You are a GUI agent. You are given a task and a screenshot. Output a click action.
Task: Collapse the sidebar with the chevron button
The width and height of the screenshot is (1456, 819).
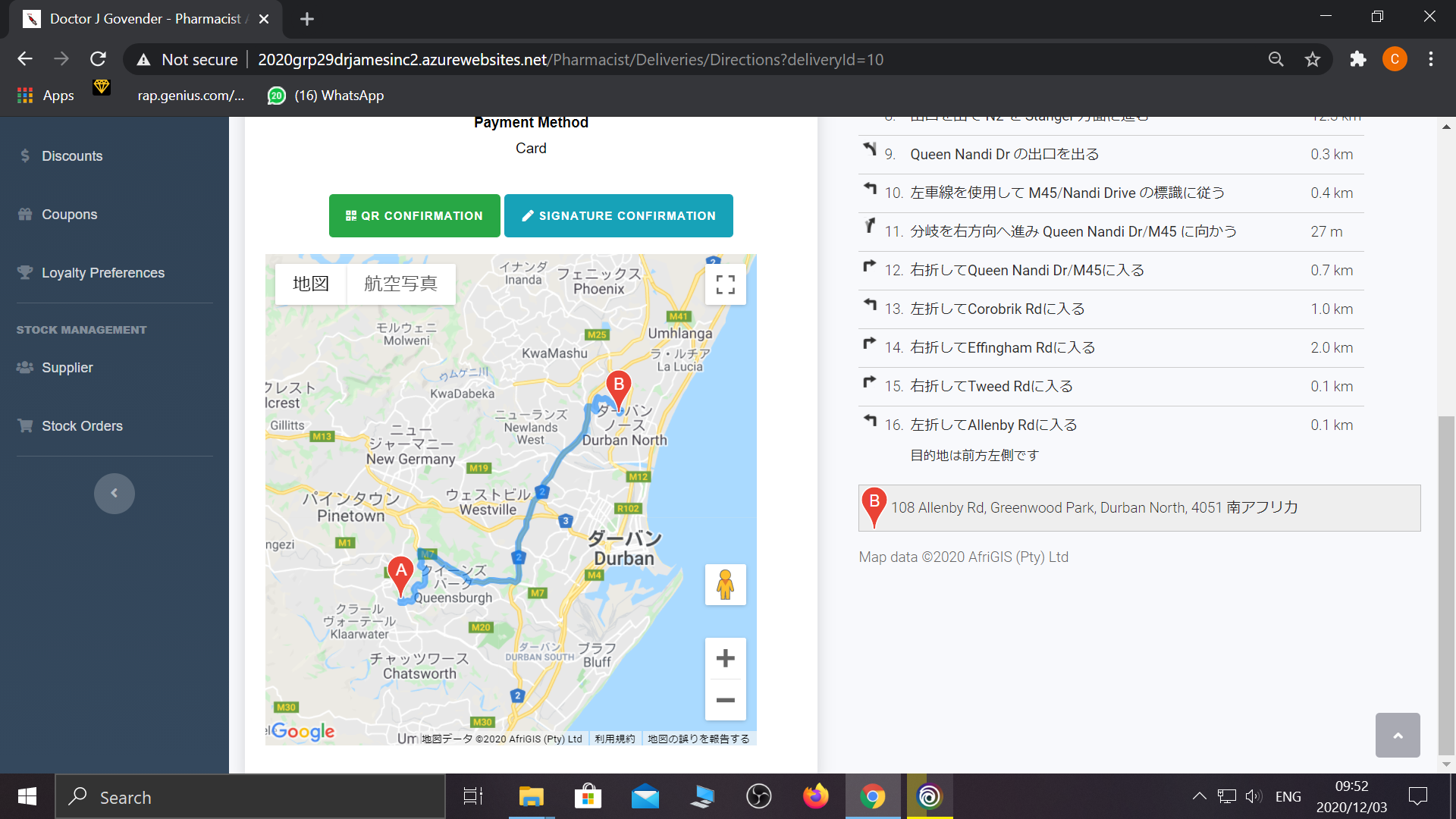[x=115, y=494]
